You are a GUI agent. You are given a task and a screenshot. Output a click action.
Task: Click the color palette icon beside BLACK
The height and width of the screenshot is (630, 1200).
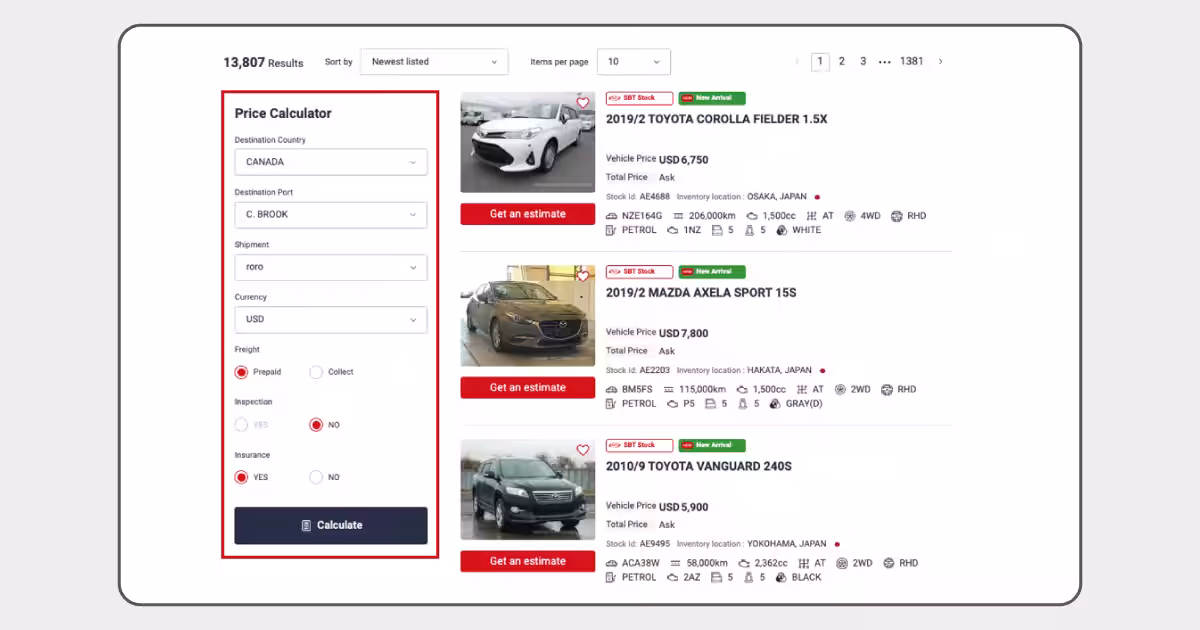(x=781, y=577)
